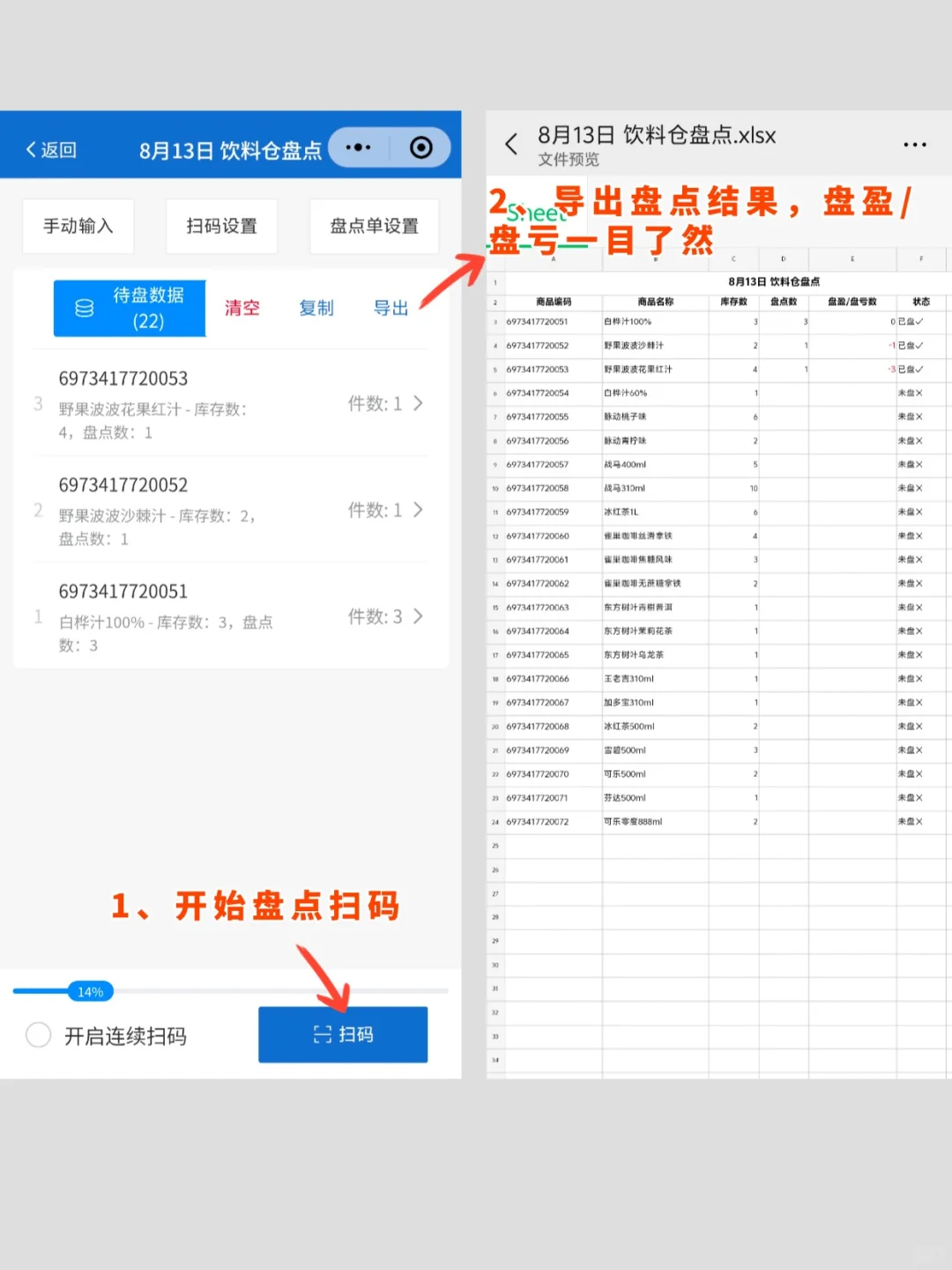The height and width of the screenshot is (1270, 952).
Task: Tap the 盘点单设置 button
Action: point(374,226)
